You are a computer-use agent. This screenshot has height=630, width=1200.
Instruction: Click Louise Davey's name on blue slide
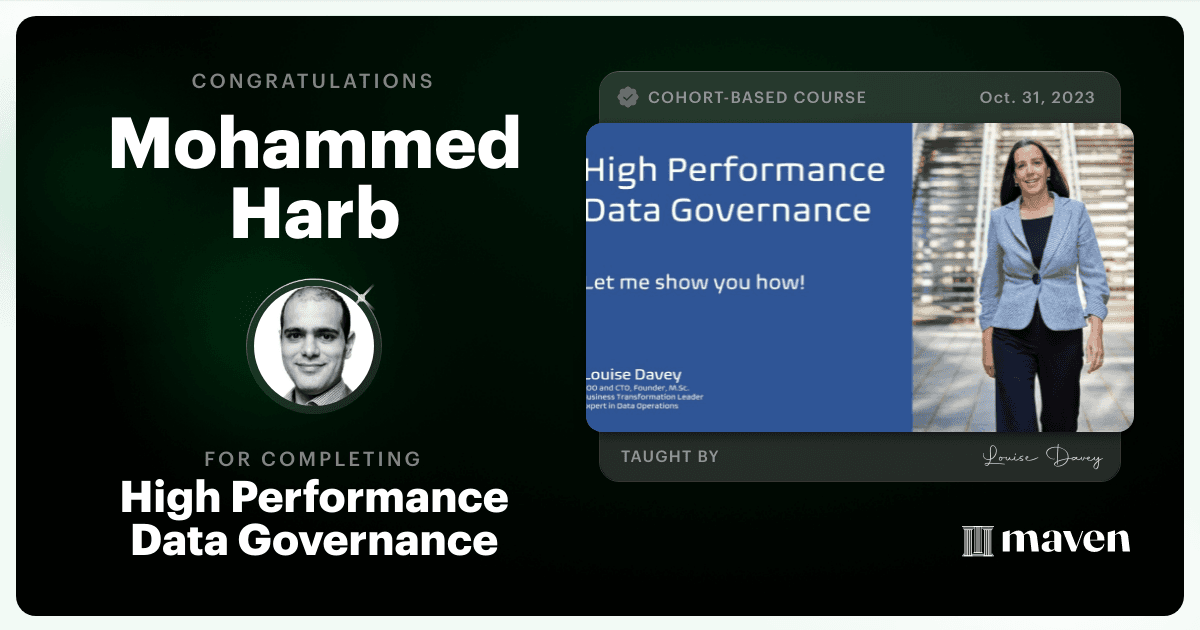tap(634, 375)
